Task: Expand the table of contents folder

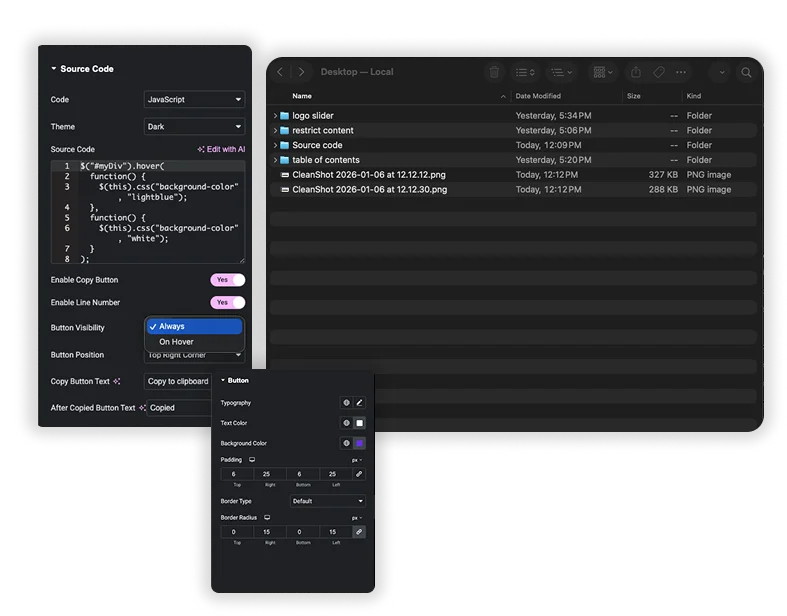Action: click(275, 160)
